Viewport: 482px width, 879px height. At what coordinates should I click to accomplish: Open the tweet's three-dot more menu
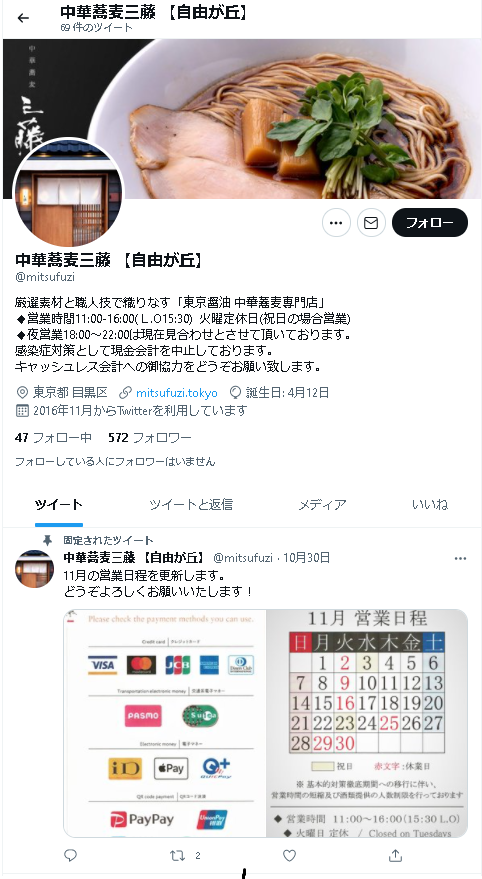461,558
